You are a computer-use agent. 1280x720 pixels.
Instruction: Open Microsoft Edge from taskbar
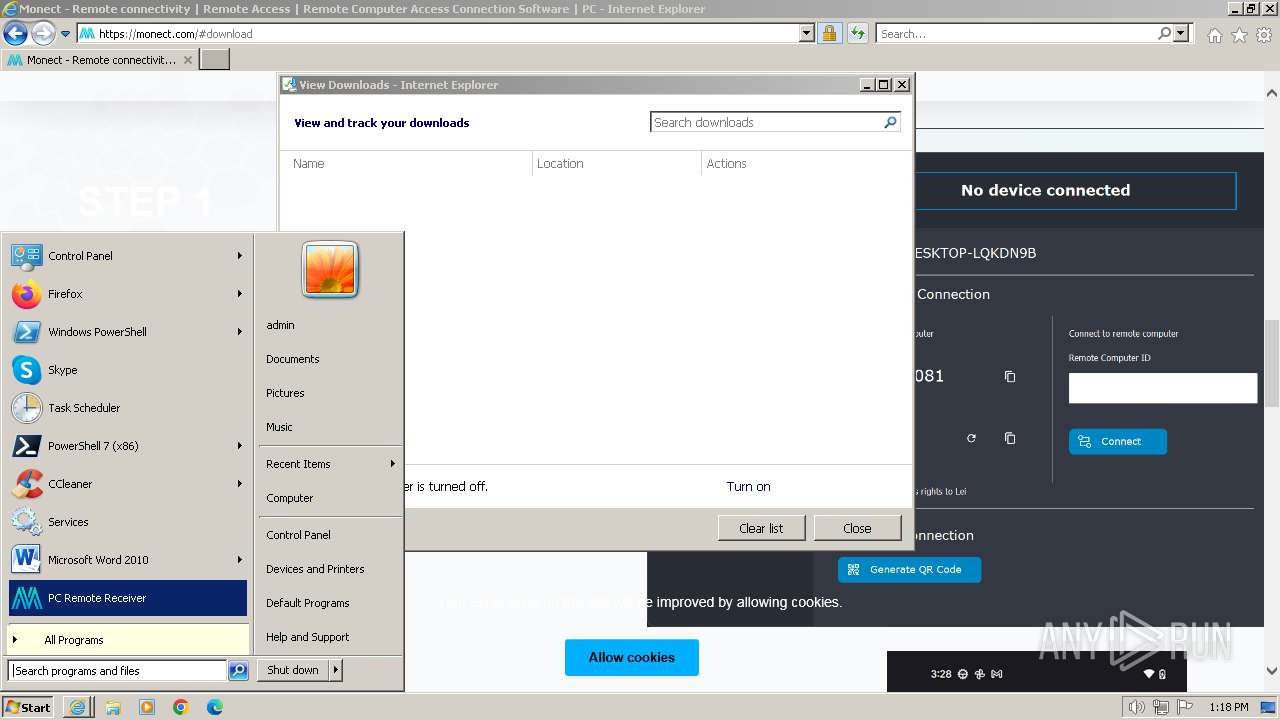coord(215,707)
